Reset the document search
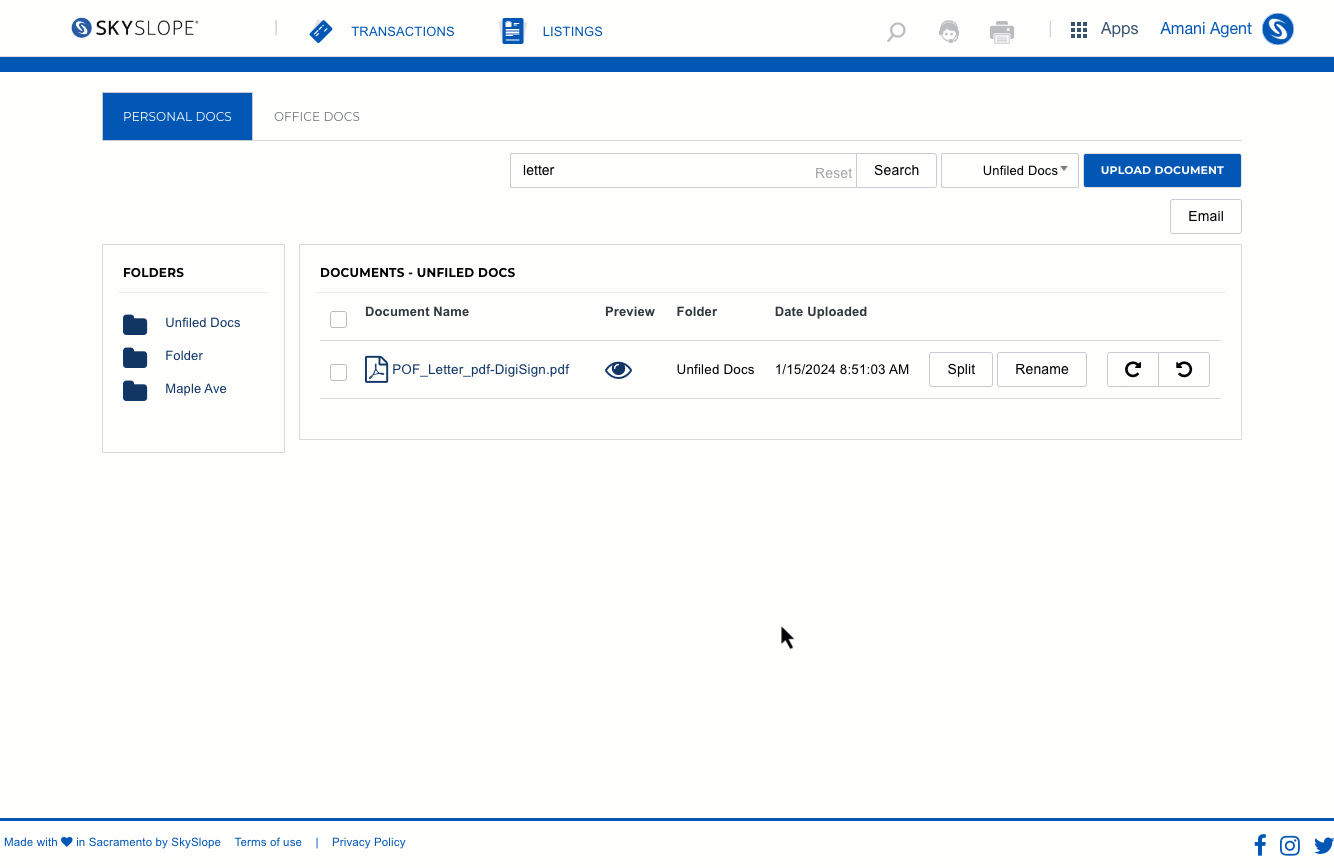 coord(833,173)
